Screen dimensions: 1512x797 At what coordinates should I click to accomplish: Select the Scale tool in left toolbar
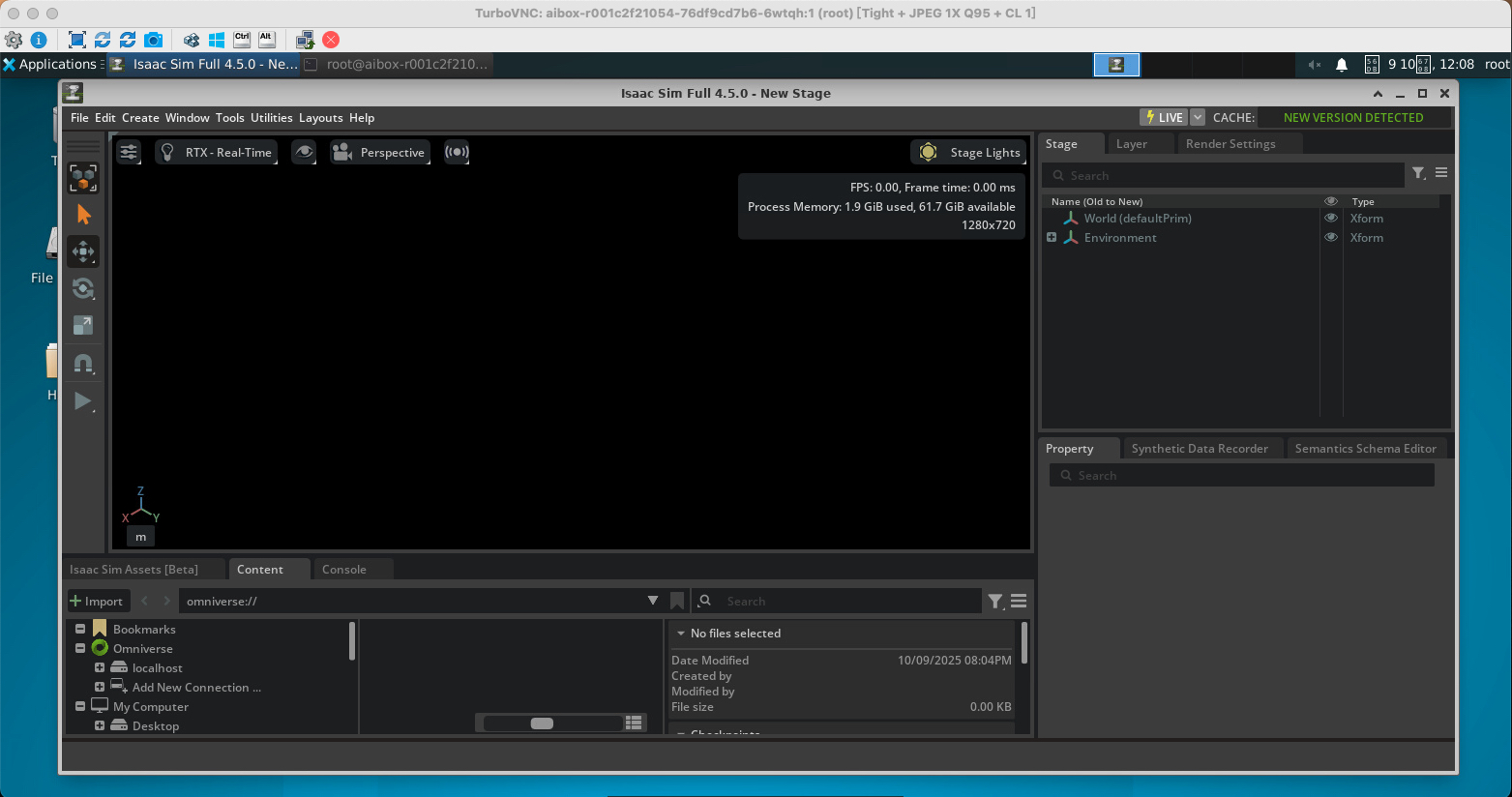click(83, 326)
